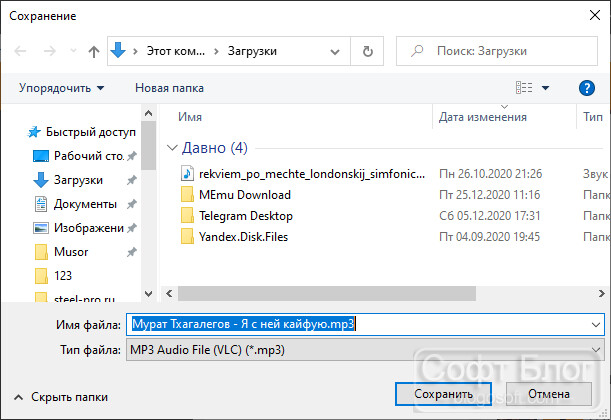Click the Поиск: Загрузки search field

[497, 51]
